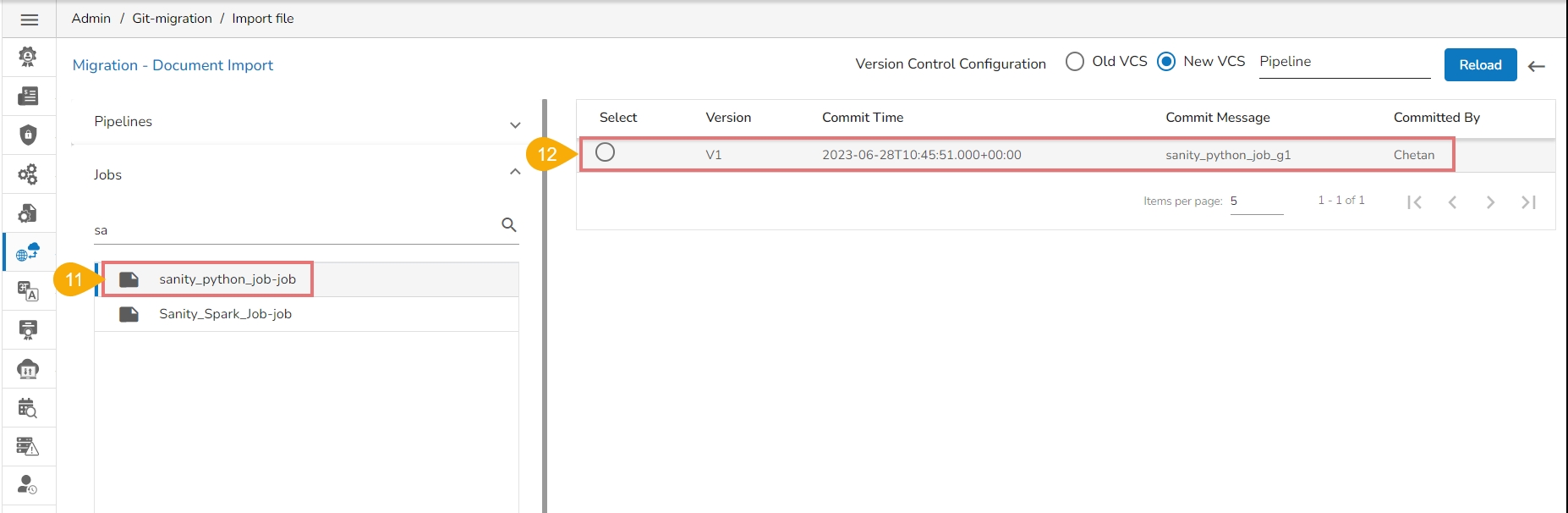
Task: Select the V1 version row radio
Action: coord(605,152)
